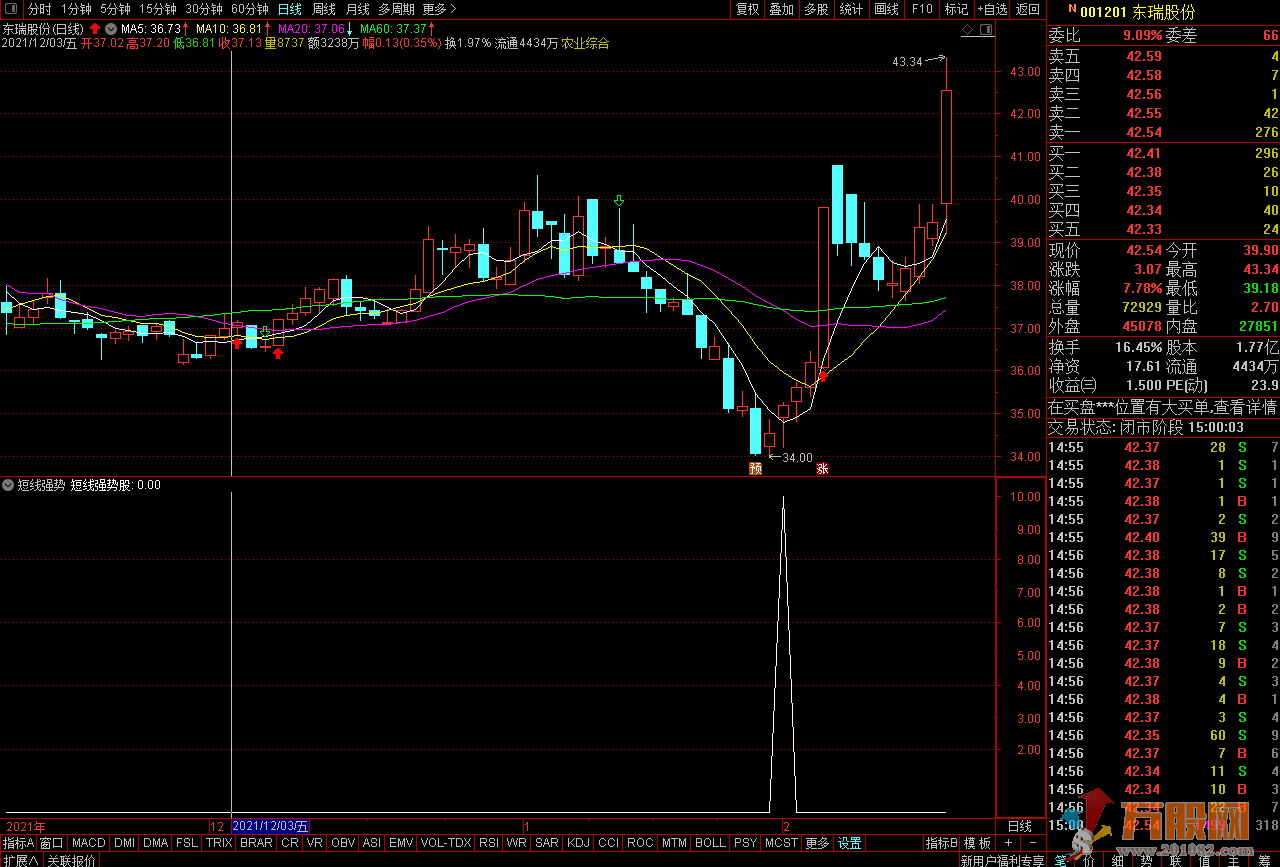Click 窗口 window button
This screenshot has height=867, width=1280.
[x=51, y=843]
